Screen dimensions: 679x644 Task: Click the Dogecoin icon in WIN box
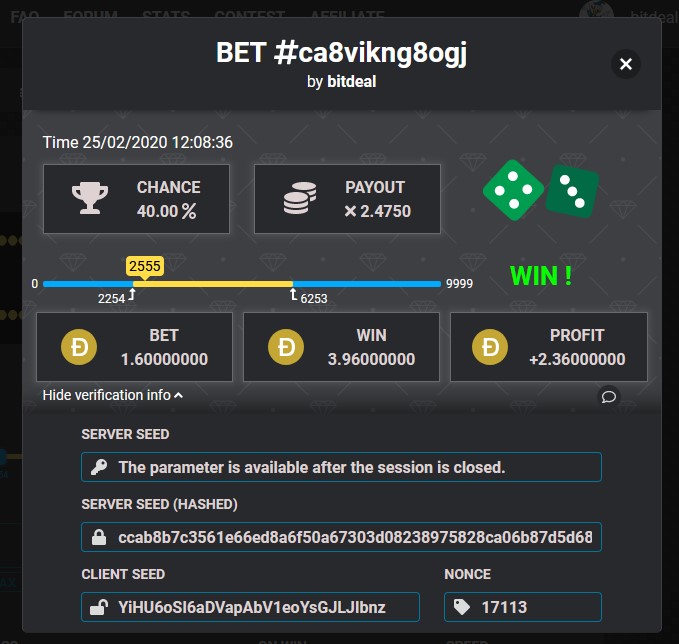click(x=287, y=347)
